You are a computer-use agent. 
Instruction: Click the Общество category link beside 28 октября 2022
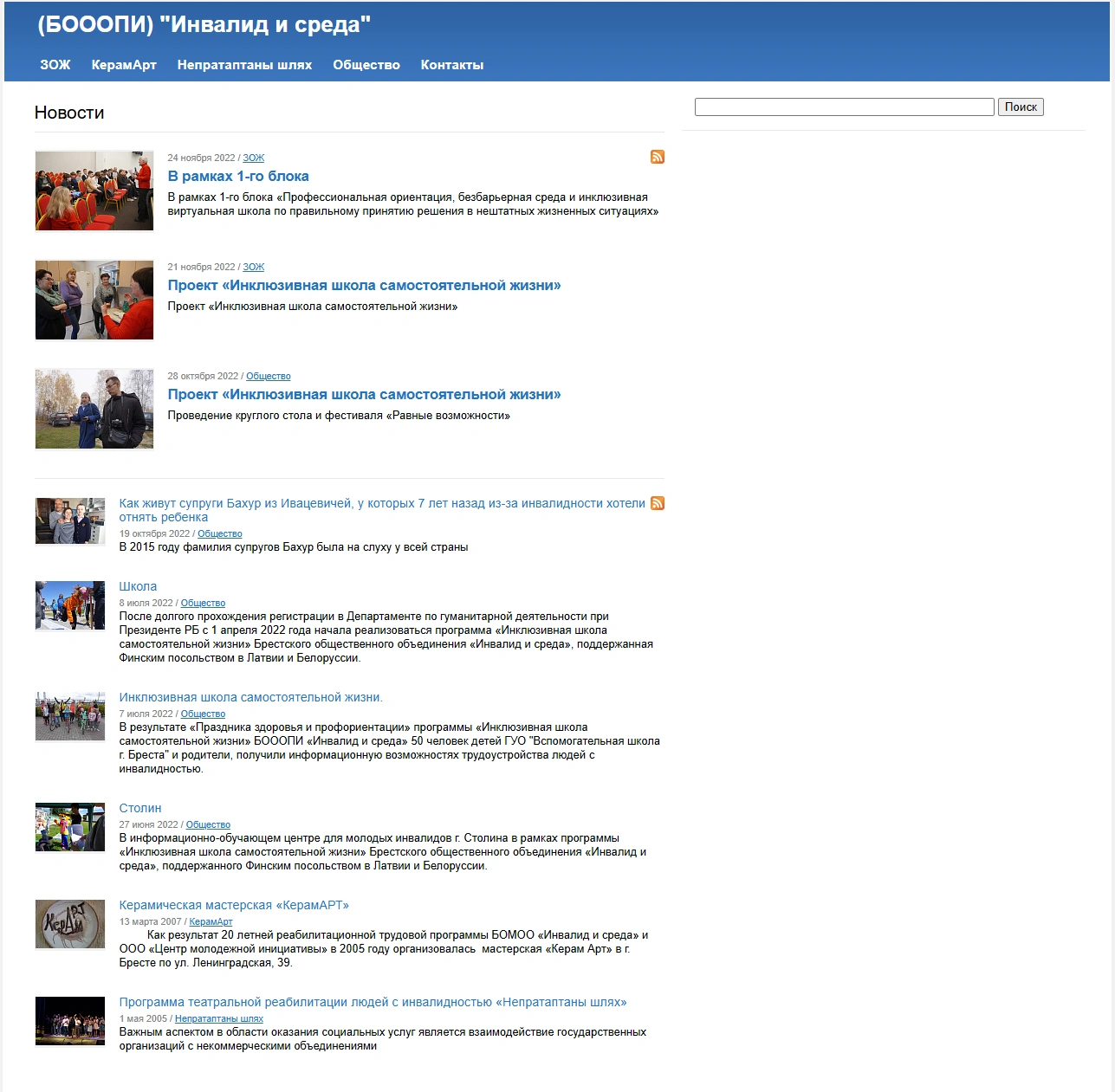tap(269, 376)
